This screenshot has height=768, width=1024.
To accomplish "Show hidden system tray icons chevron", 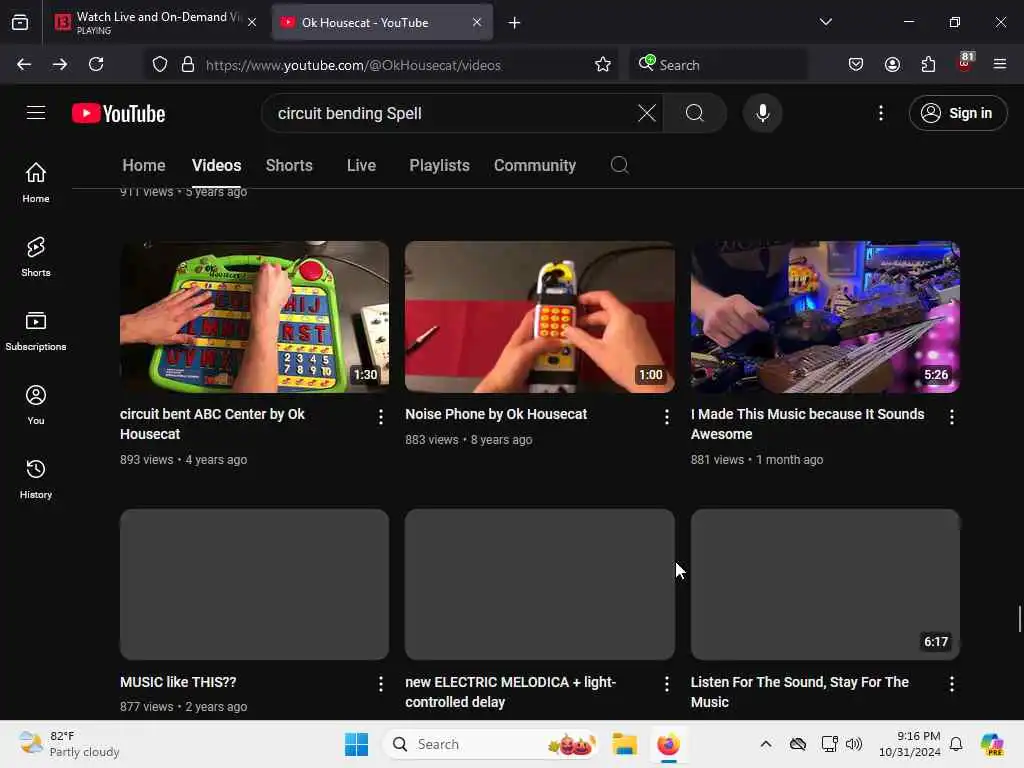I will pos(765,744).
